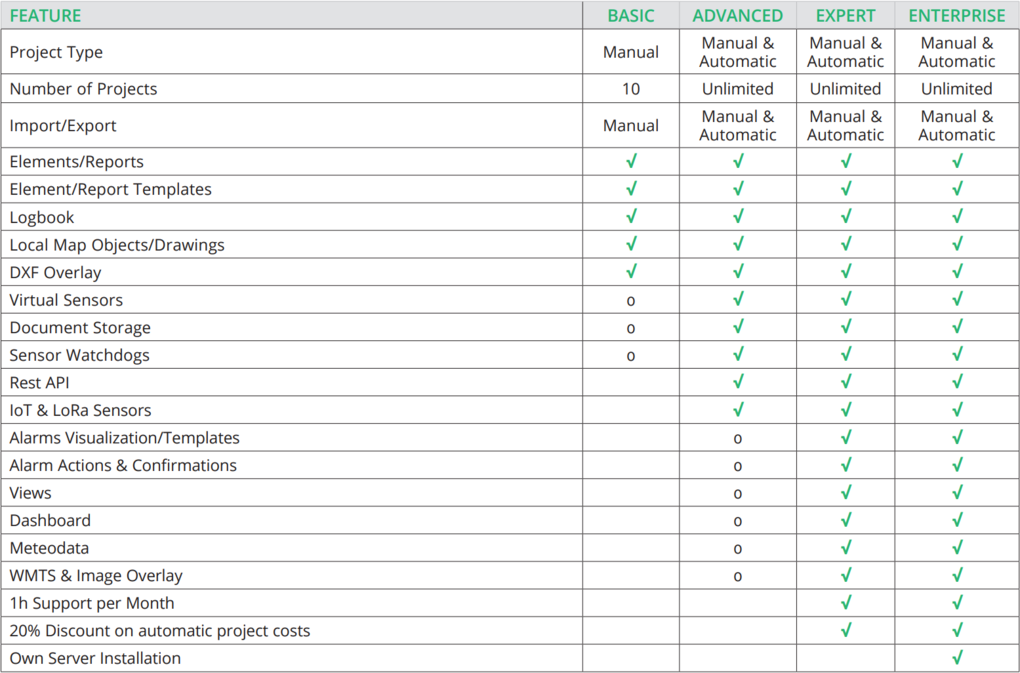Click the ADVANCED checkmark for Rest API
Image resolution: width=1020 pixels, height=673 pixels.
pos(738,381)
